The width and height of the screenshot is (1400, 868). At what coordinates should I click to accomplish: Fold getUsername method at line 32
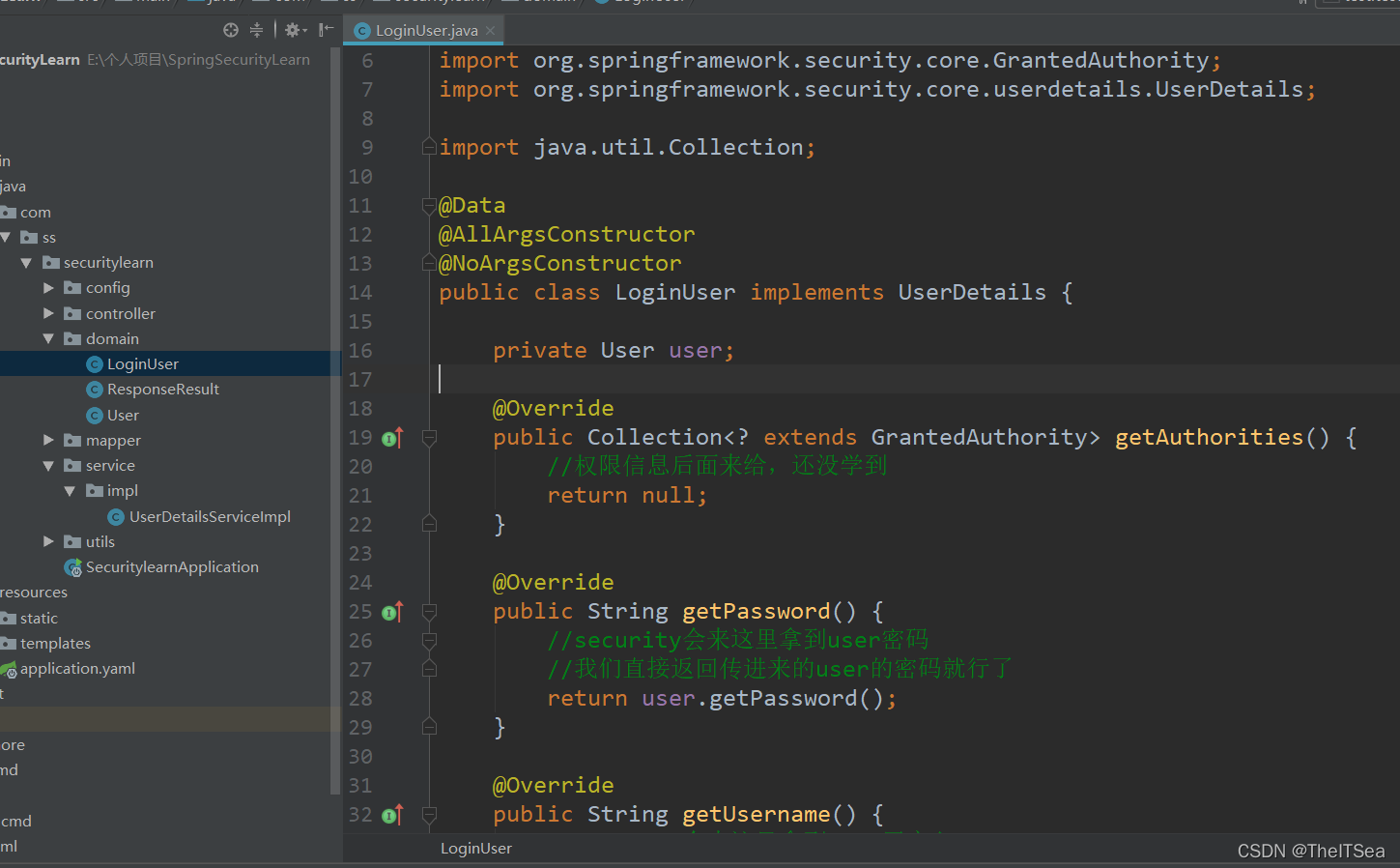click(429, 815)
